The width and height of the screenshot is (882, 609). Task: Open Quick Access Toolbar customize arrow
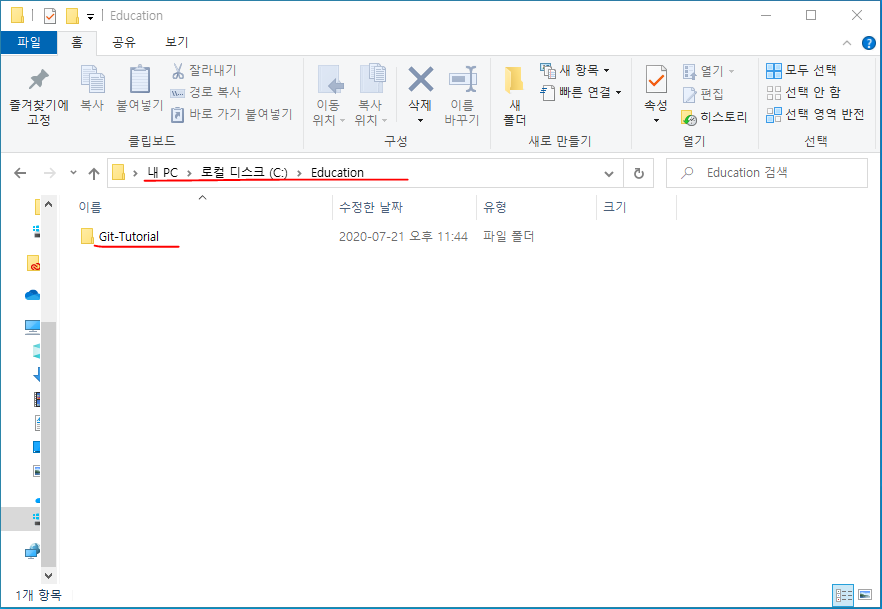(90, 16)
